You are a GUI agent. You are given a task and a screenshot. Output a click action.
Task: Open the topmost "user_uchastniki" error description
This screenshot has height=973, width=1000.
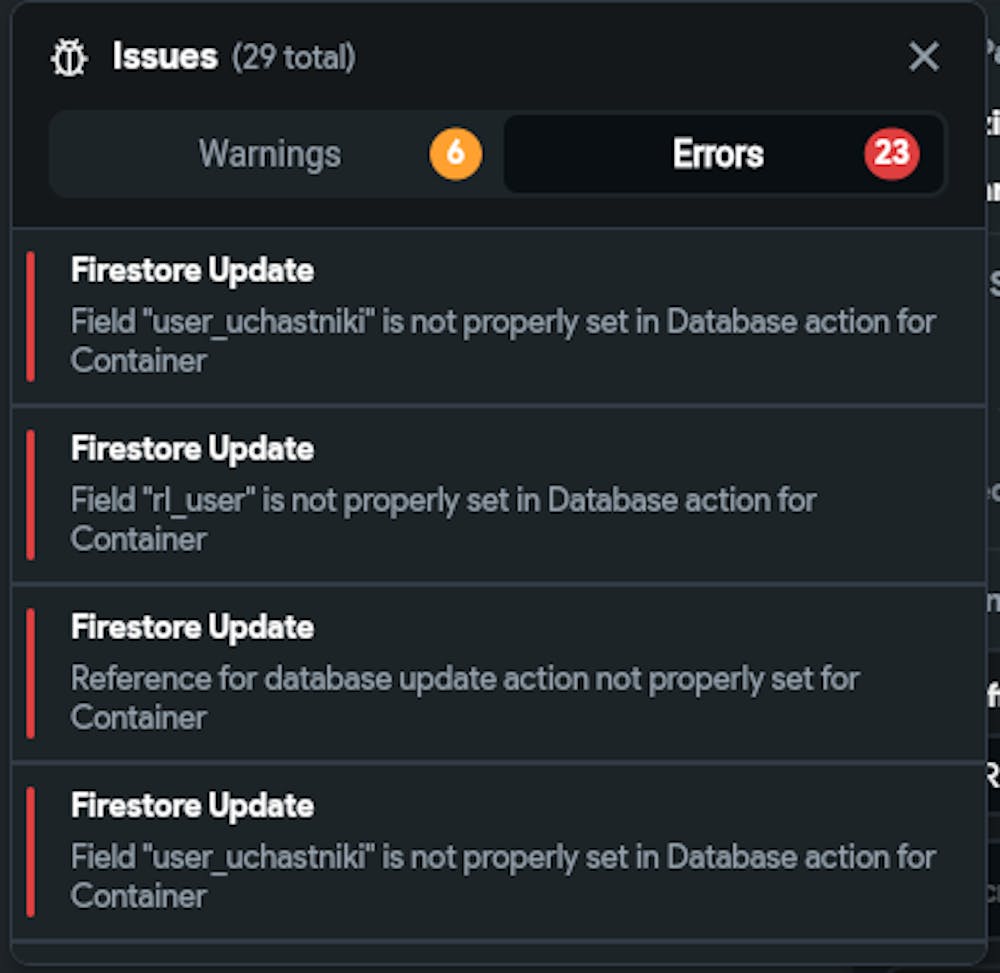point(503,341)
